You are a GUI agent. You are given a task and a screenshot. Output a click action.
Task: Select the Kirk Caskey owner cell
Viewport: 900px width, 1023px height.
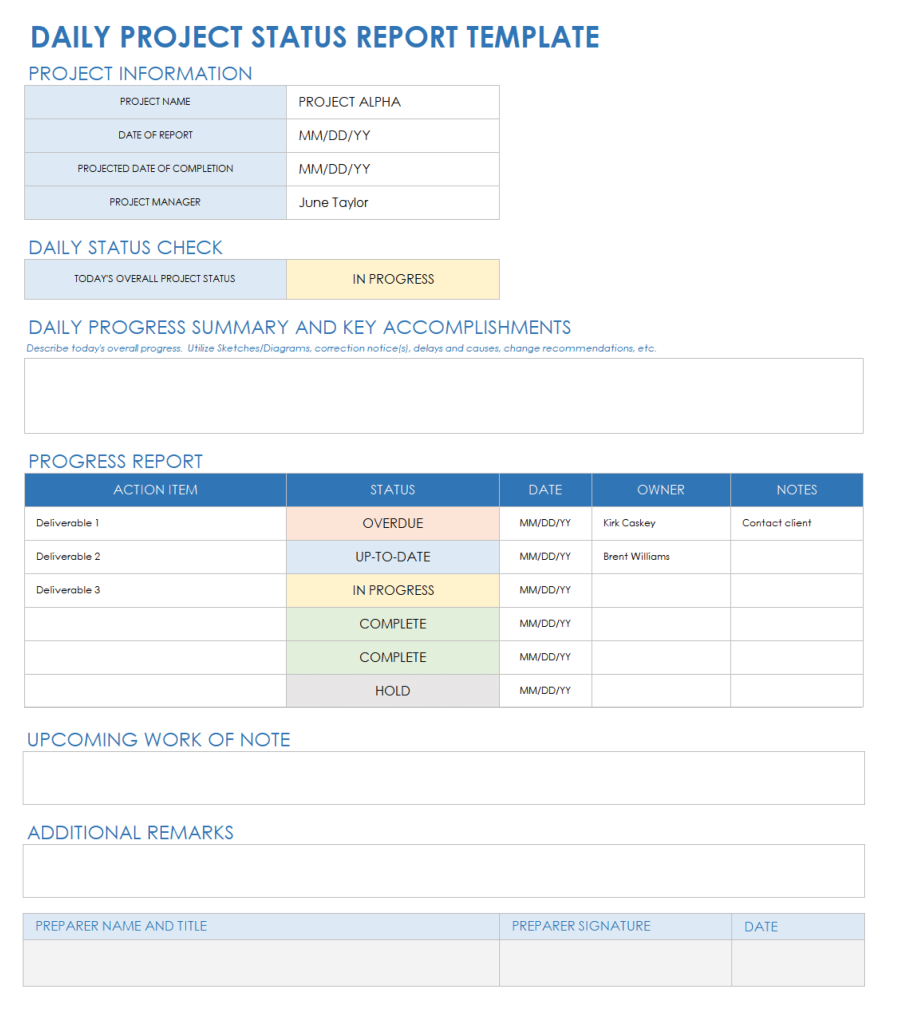660,523
